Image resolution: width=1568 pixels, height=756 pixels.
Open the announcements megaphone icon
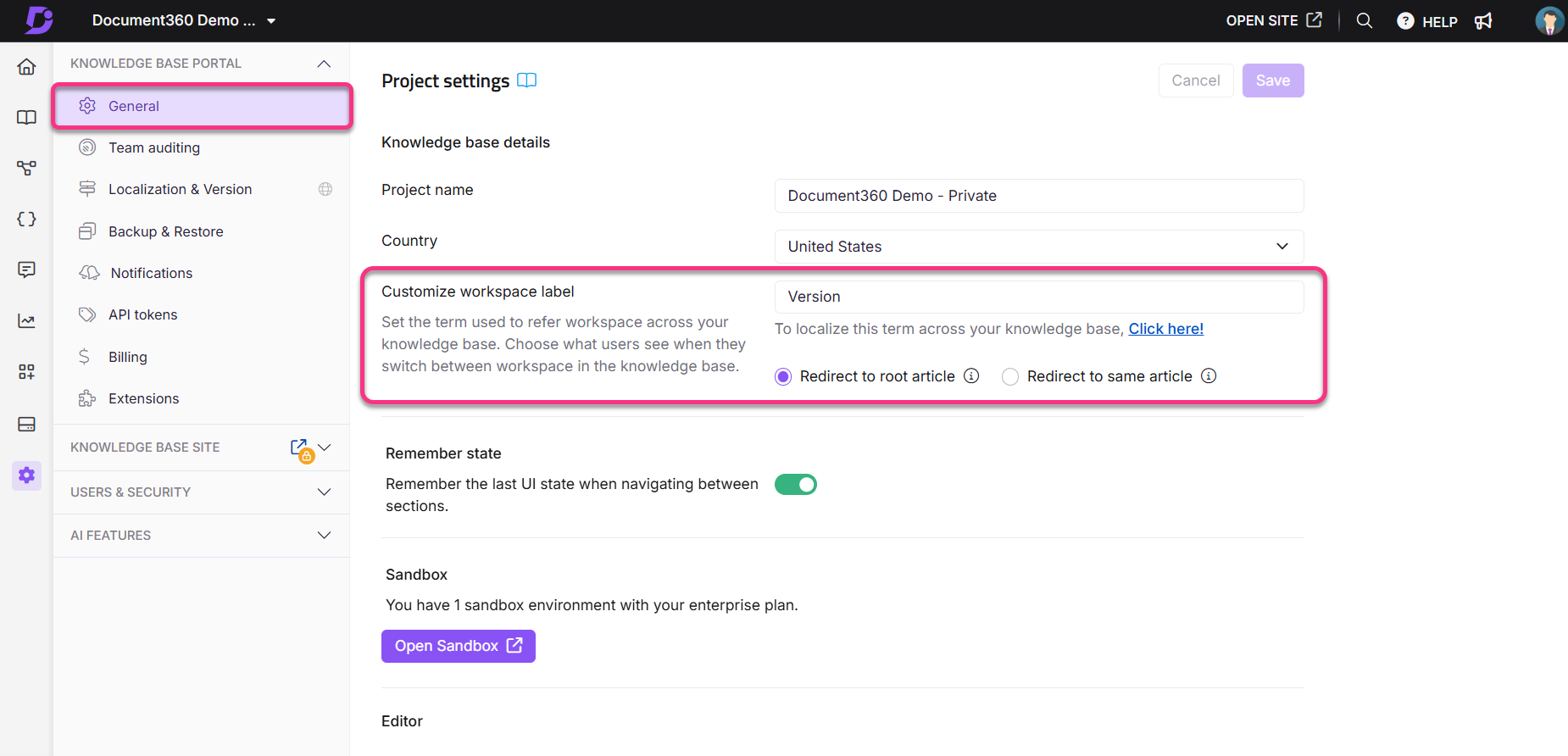pos(1483,21)
